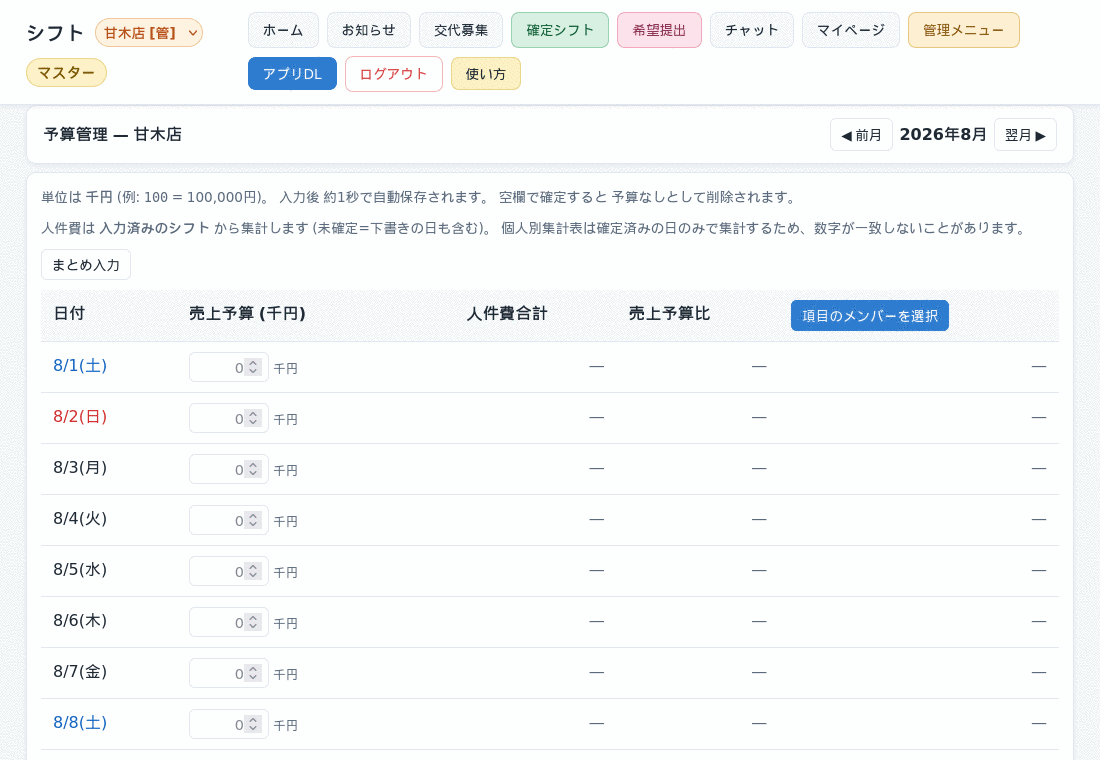Go to previous month with ◀前月
This screenshot has height=760, width=1100.
pos(861,135)
